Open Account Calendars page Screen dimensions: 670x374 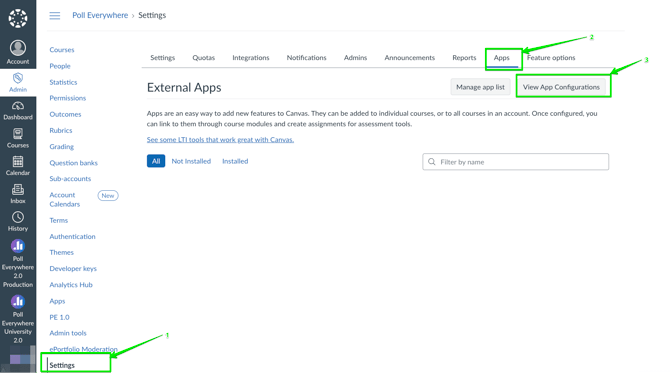click(65, 200)
